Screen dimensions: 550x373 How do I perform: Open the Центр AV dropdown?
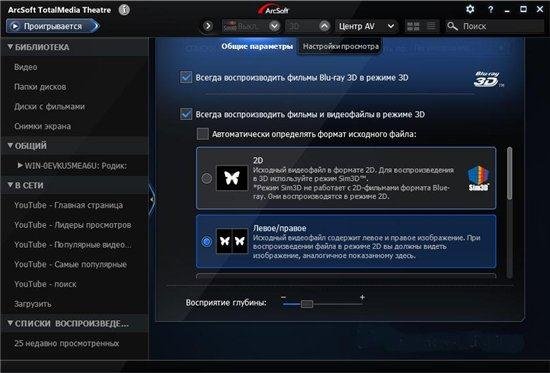(366, 26)
